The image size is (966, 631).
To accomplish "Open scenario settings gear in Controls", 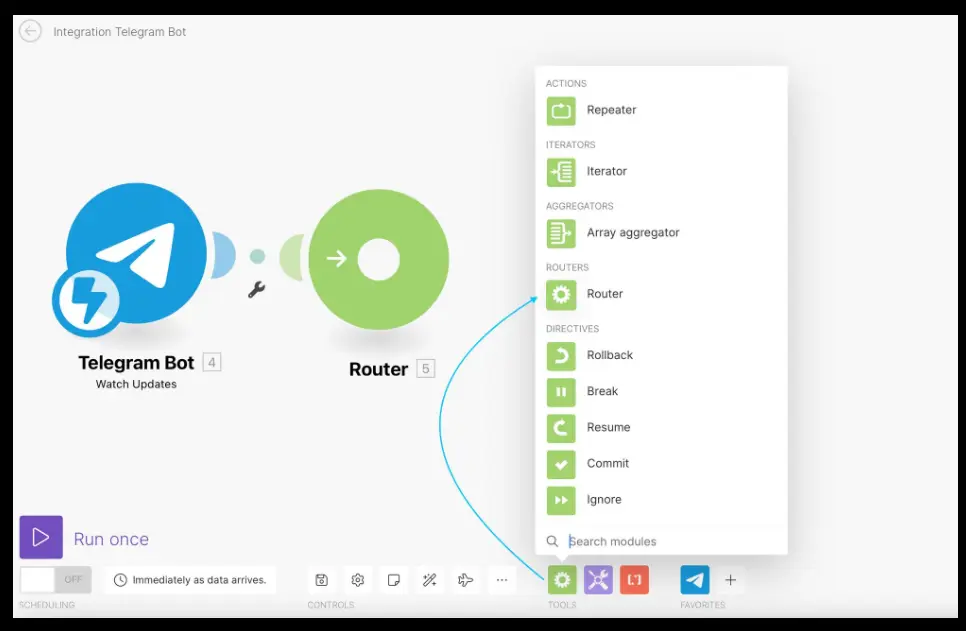I will [x=357, y=580].
